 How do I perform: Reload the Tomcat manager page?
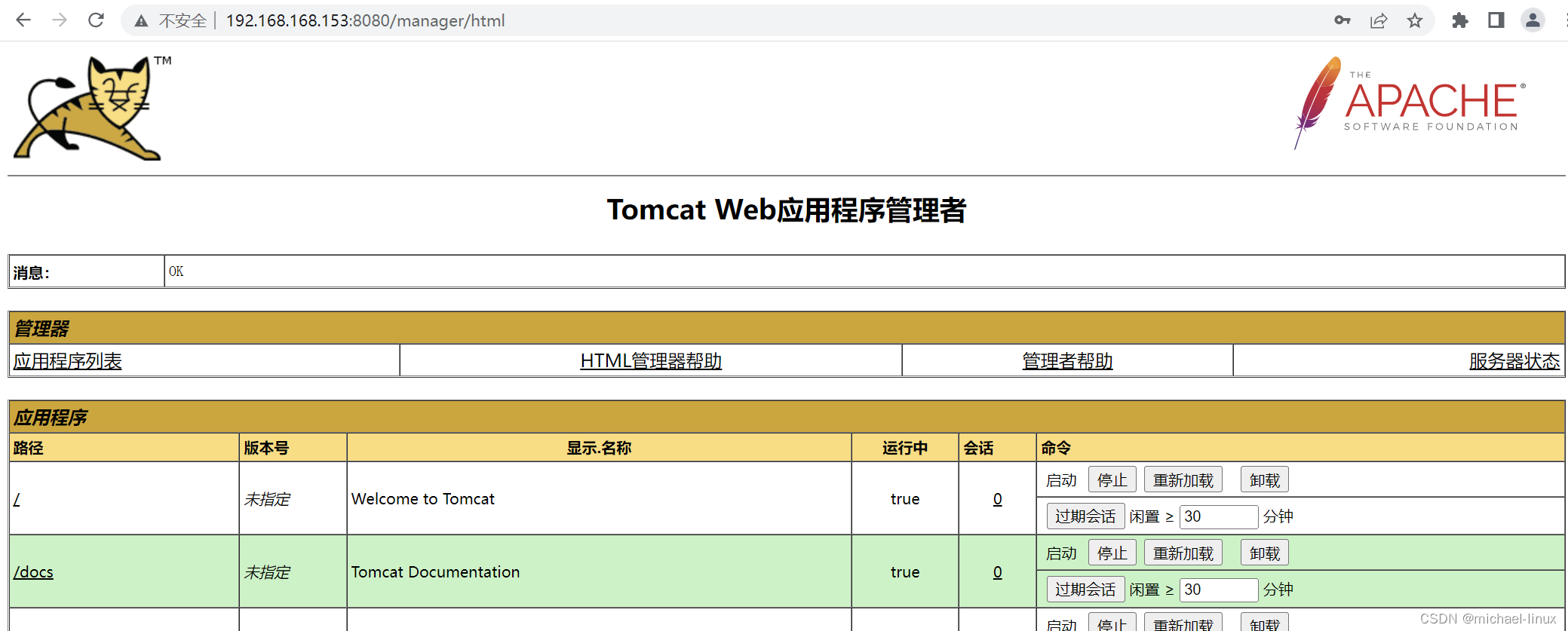(96, 20)
